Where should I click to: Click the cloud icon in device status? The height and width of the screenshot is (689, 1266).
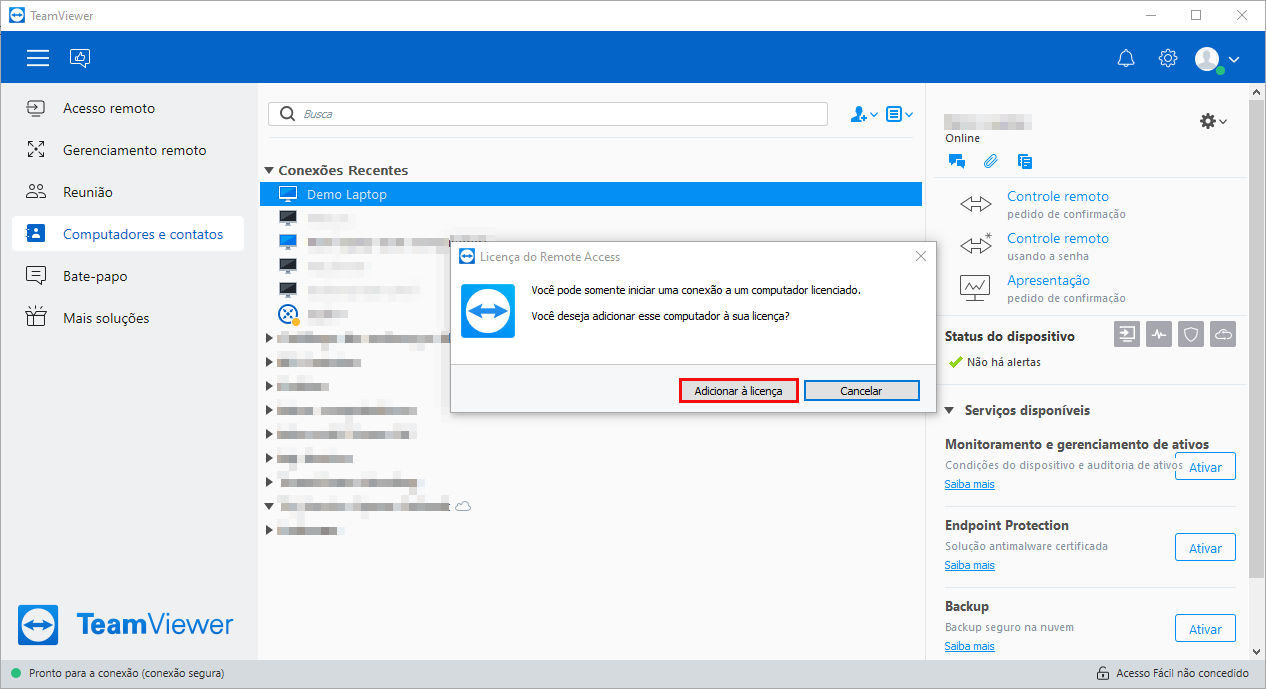click(x=1223, y=335)
